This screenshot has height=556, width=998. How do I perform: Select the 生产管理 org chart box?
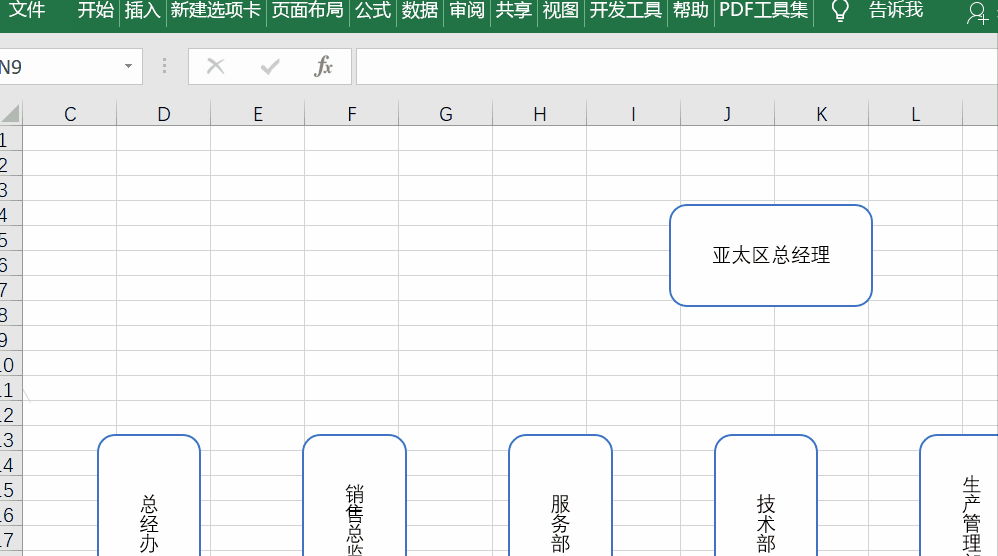coord(959,496)
